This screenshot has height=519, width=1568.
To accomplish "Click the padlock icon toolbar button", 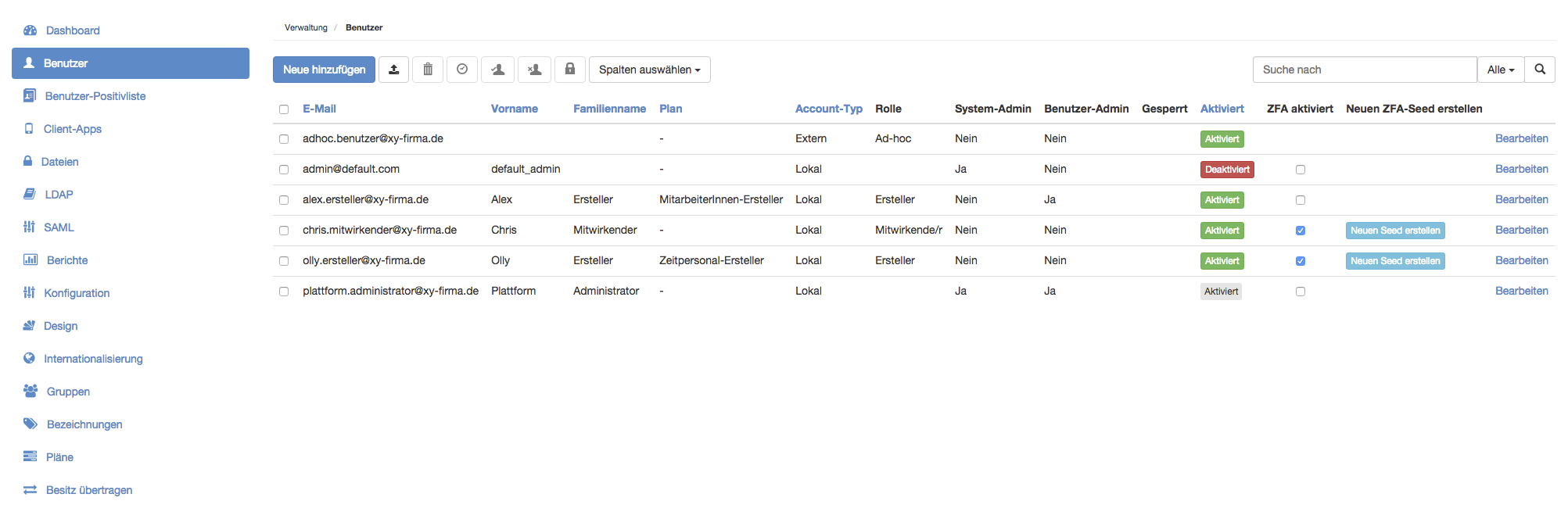I will tap(570, 70).
